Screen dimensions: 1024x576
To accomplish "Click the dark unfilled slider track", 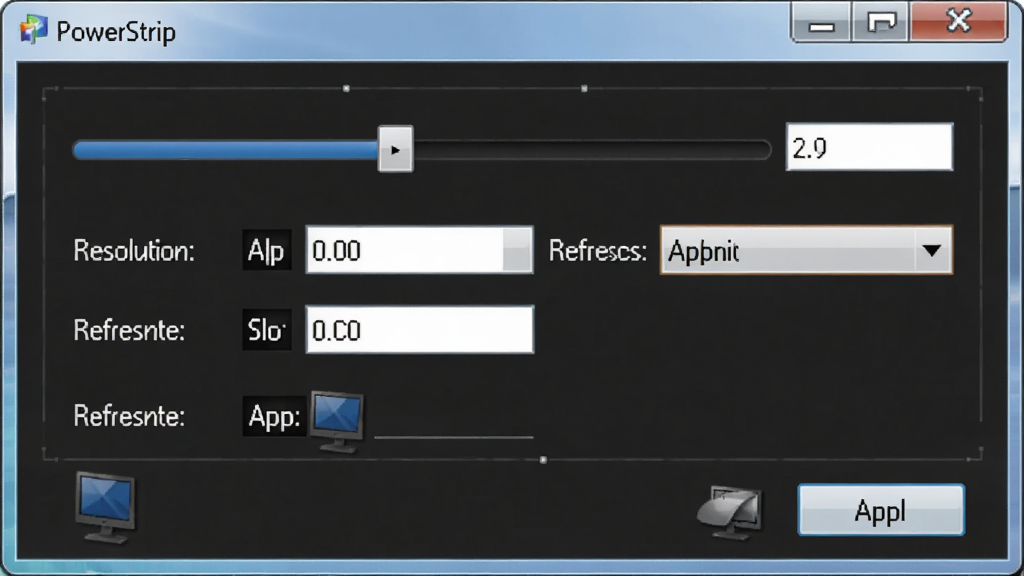I will (592, 150).
